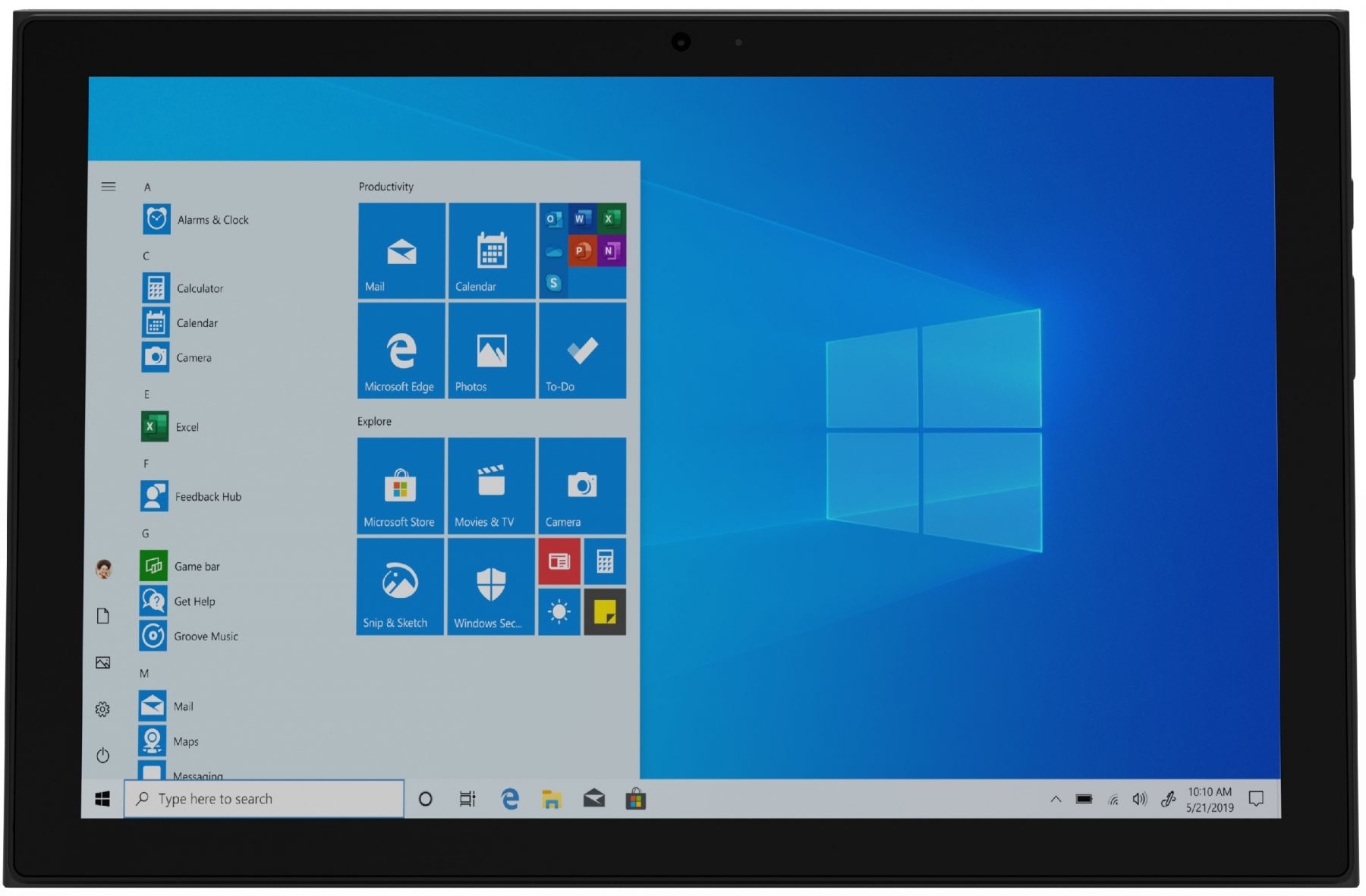
Task: Open Documents from Start sidebar
Action: [x=103, y=615]
